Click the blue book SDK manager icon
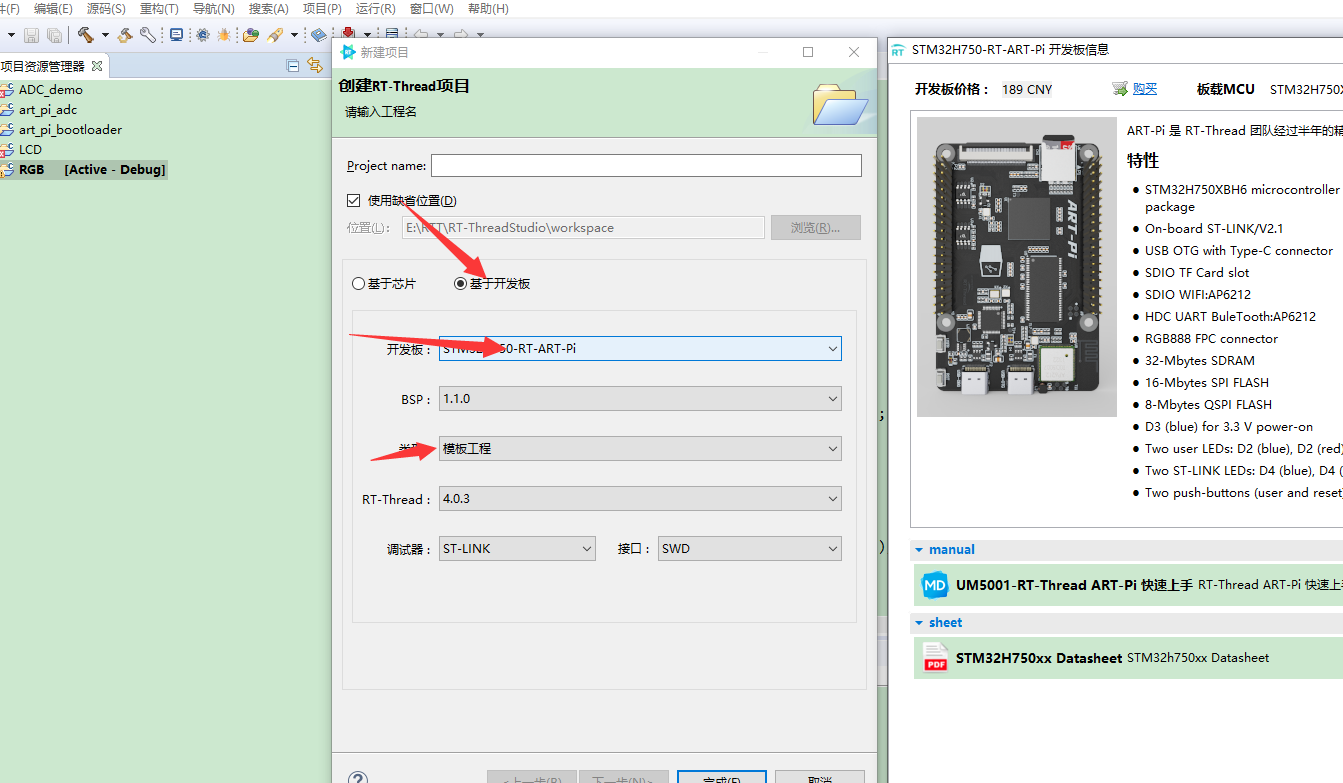Viewport: 1343px width, 783px height. (319, 35)
